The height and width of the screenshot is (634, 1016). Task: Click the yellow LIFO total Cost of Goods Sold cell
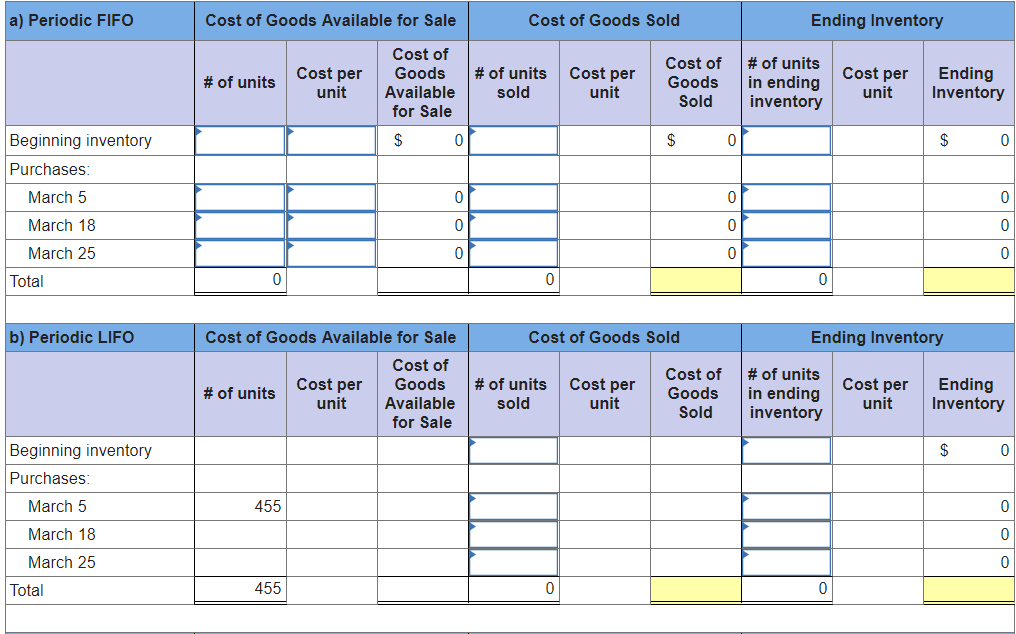pos(695,590)
